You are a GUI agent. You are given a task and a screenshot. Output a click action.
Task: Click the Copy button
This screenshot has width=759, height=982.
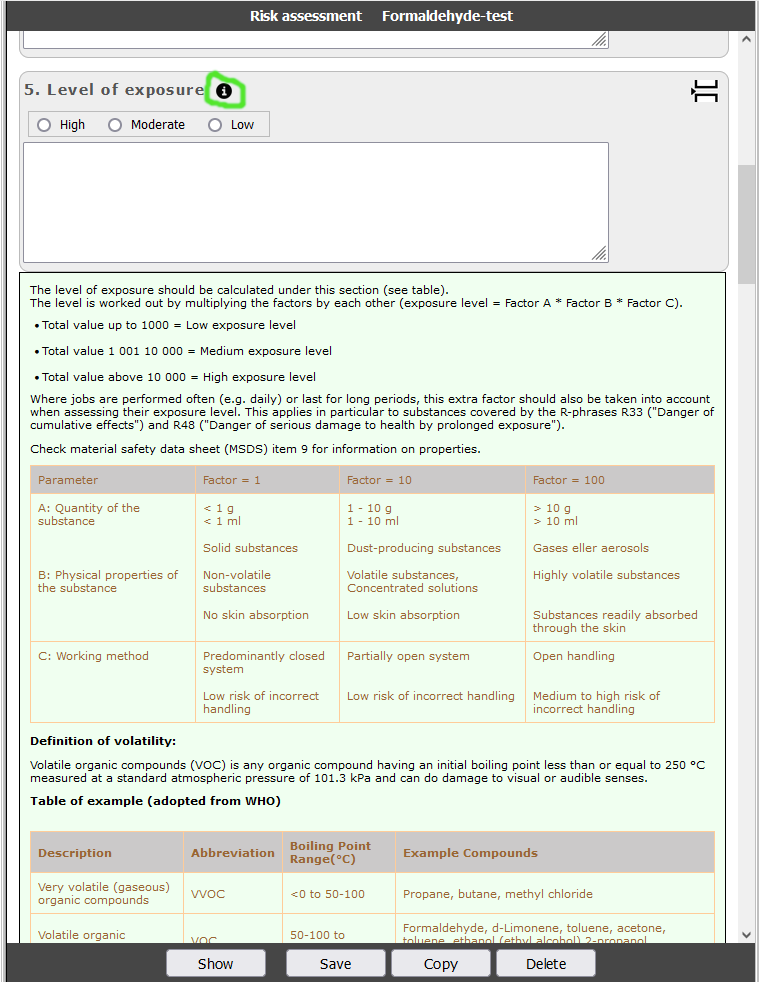(441, 964)
